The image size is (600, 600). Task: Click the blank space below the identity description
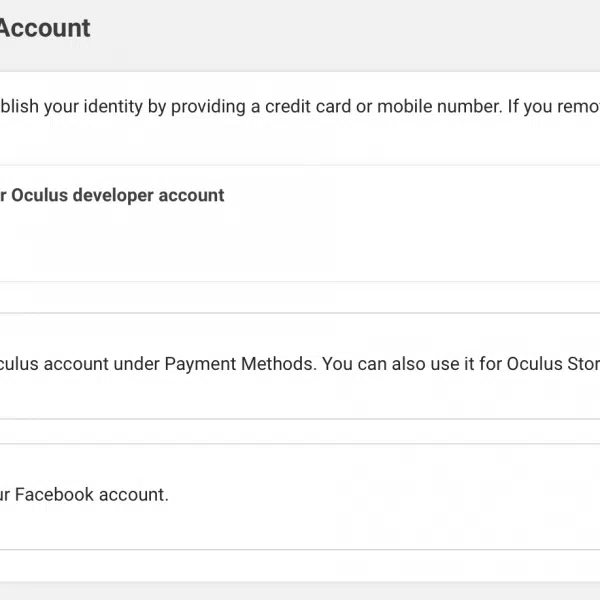pyautogui.click(x=300, y=142)
